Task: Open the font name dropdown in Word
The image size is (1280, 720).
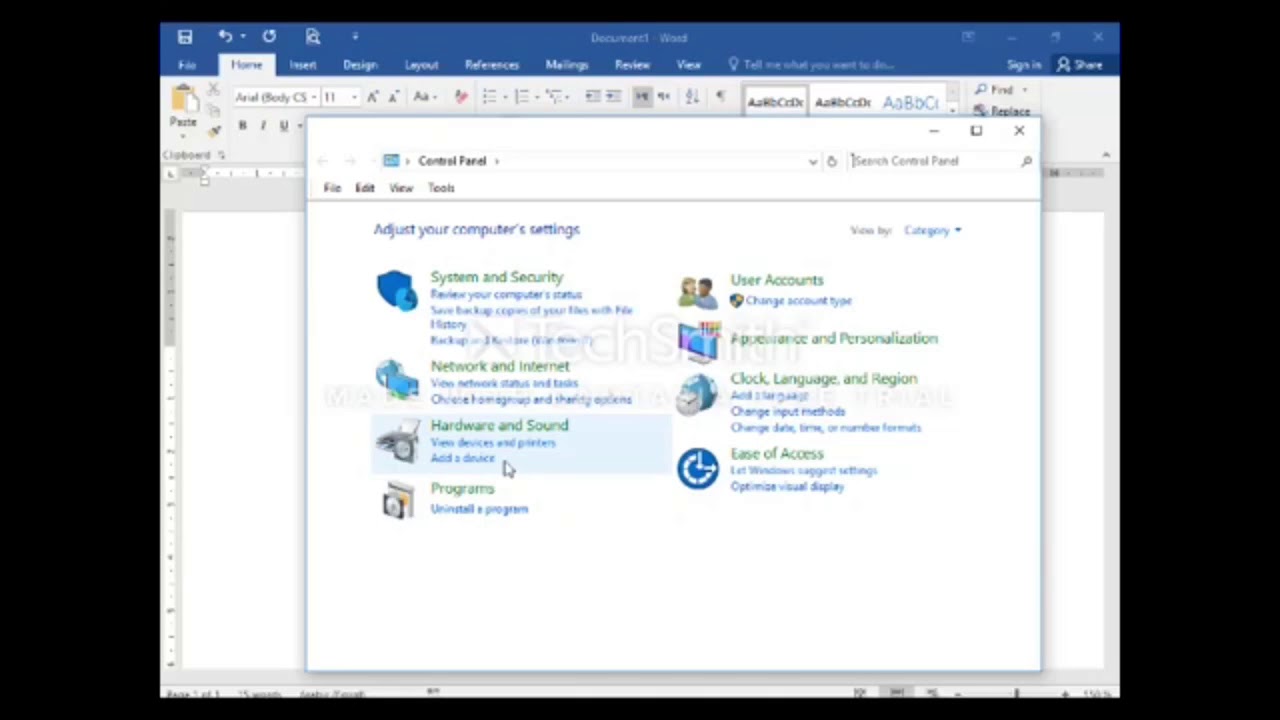Action: pos(313,98)
